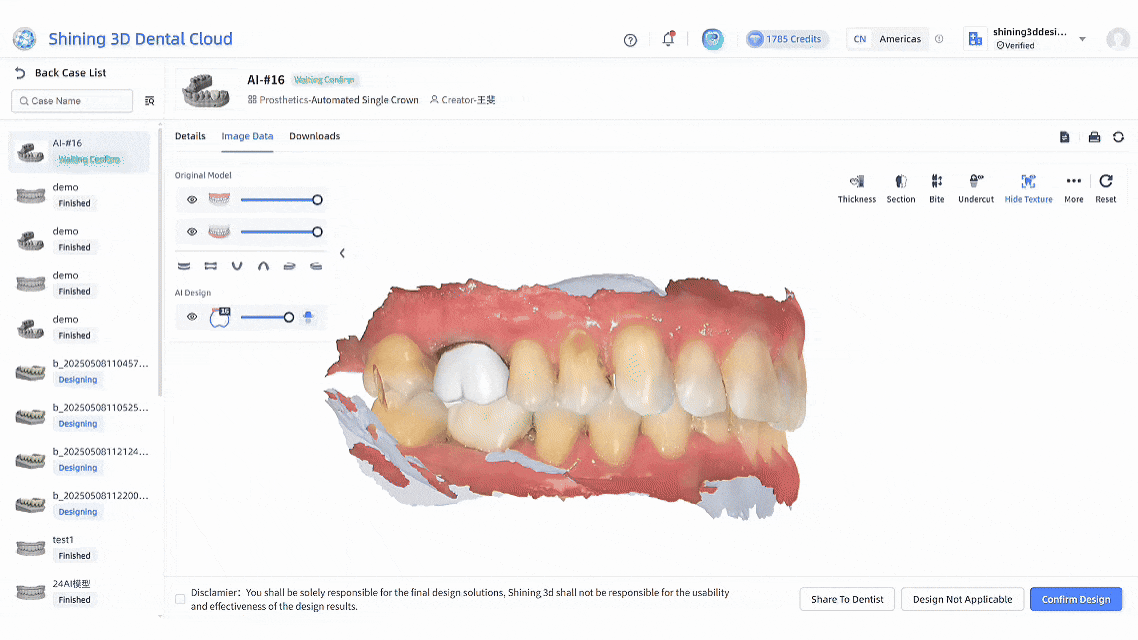Screen dimensions: 1138x640
Task: Adjust the AI Design transparency slider handle
Action: [289, 317]
